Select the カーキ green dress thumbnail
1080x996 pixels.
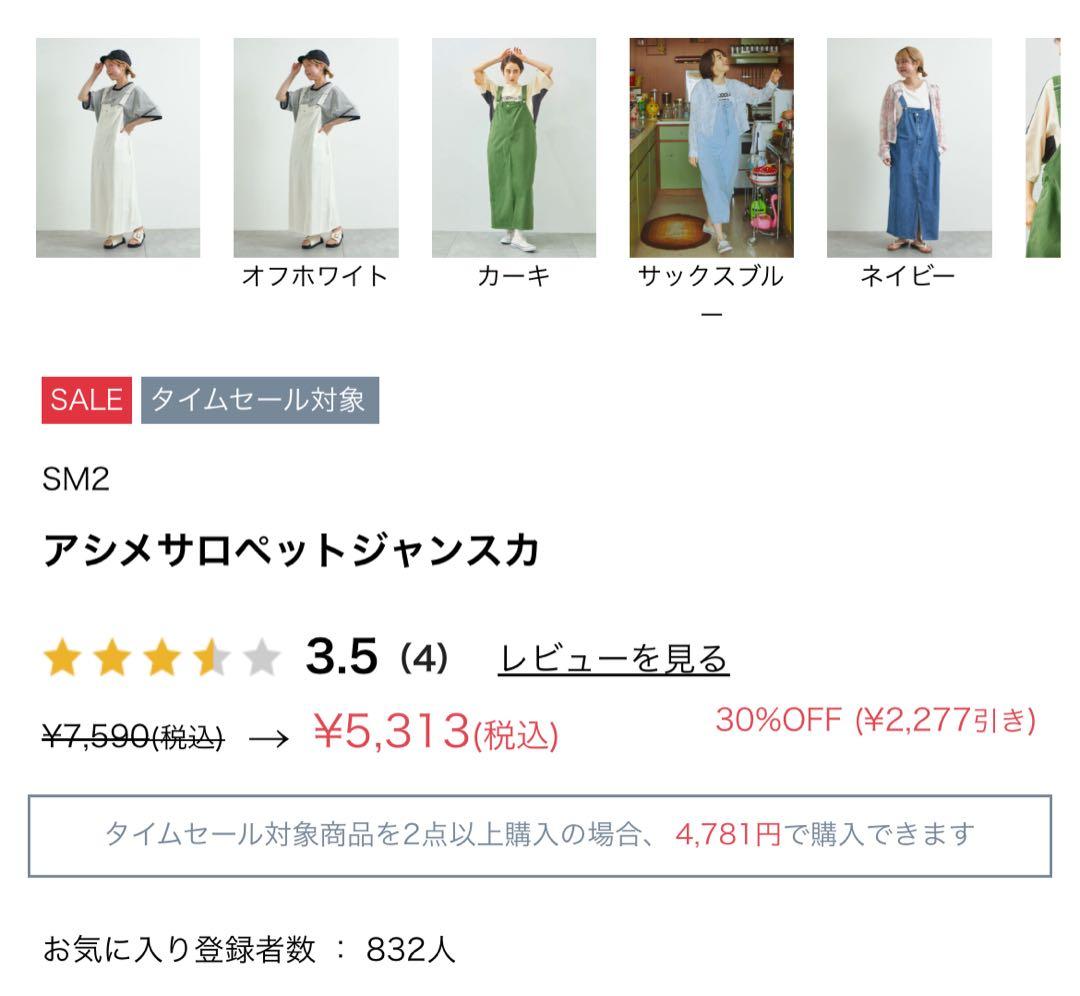(x=514, y=147)
